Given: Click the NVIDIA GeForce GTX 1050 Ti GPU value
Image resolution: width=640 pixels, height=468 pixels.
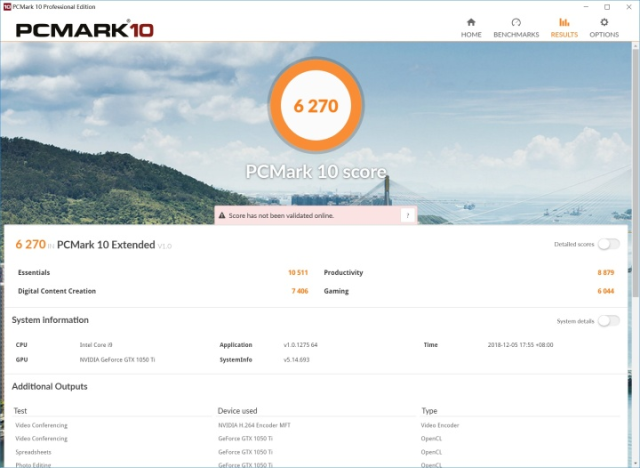Looking at the screenshot, I should click(117, 359).
